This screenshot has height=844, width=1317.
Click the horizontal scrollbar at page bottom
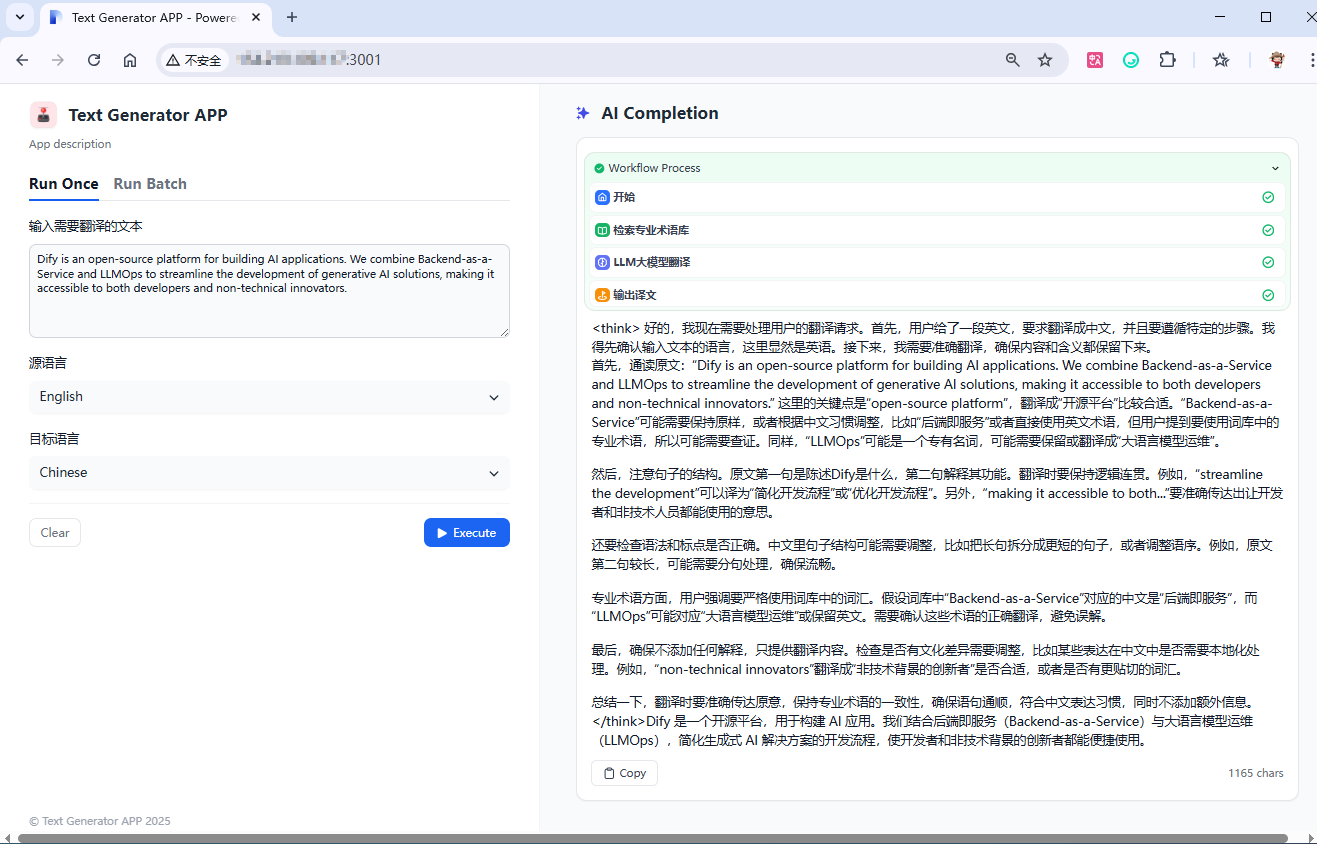pos(652,838)
